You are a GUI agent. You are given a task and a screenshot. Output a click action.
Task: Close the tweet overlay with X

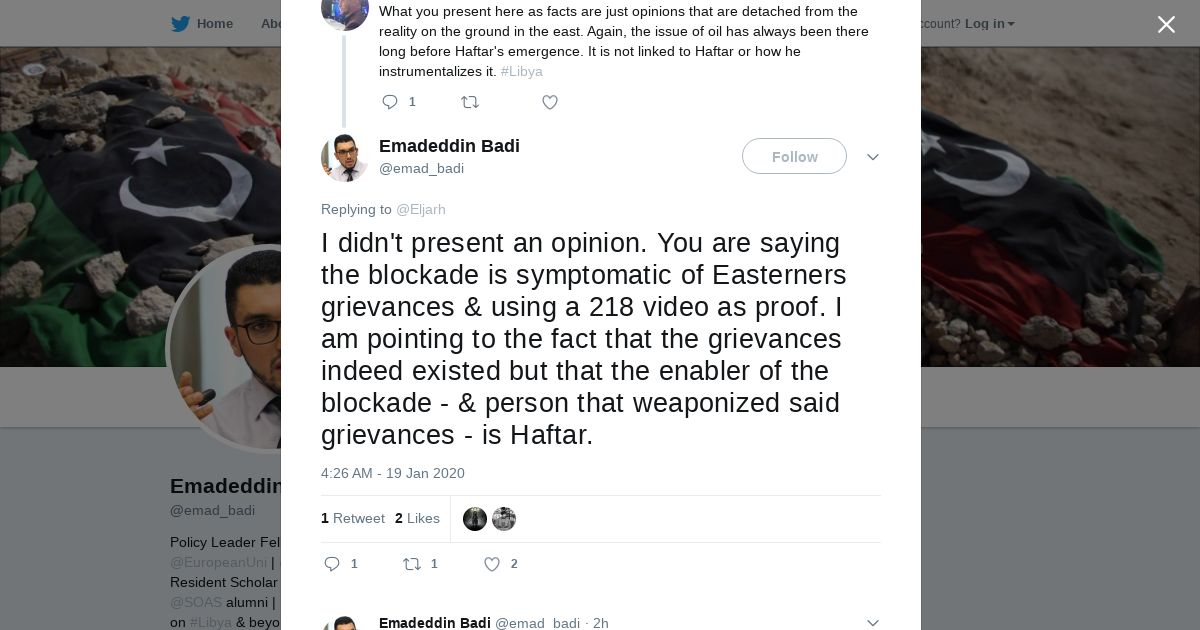pyautogui.click(x=1166, y=25)
